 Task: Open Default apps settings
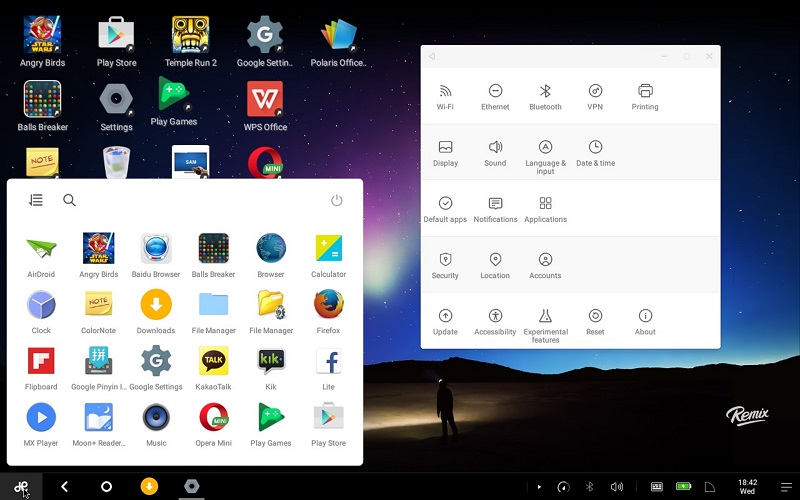pos(445,209)
